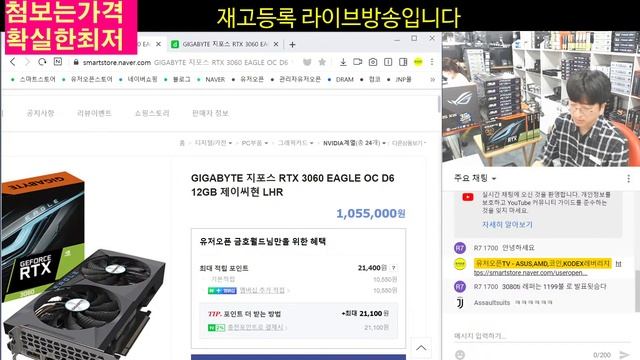Open the chat panel three-dot options
Image resolution: width=640 pixels, height=360 pixels.
[x=629, y=178]
